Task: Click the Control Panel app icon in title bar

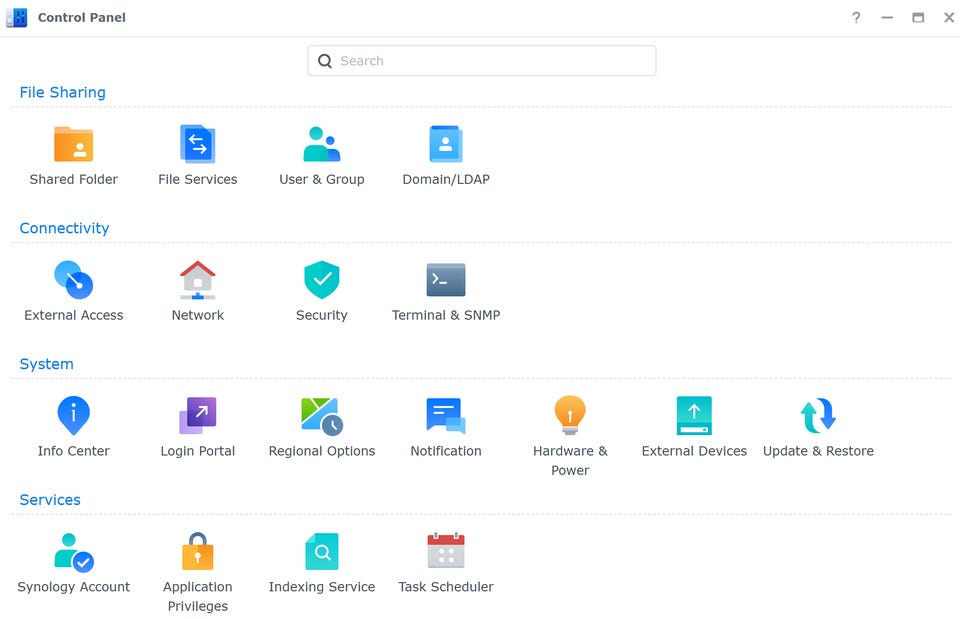Action: click(17, 17)
